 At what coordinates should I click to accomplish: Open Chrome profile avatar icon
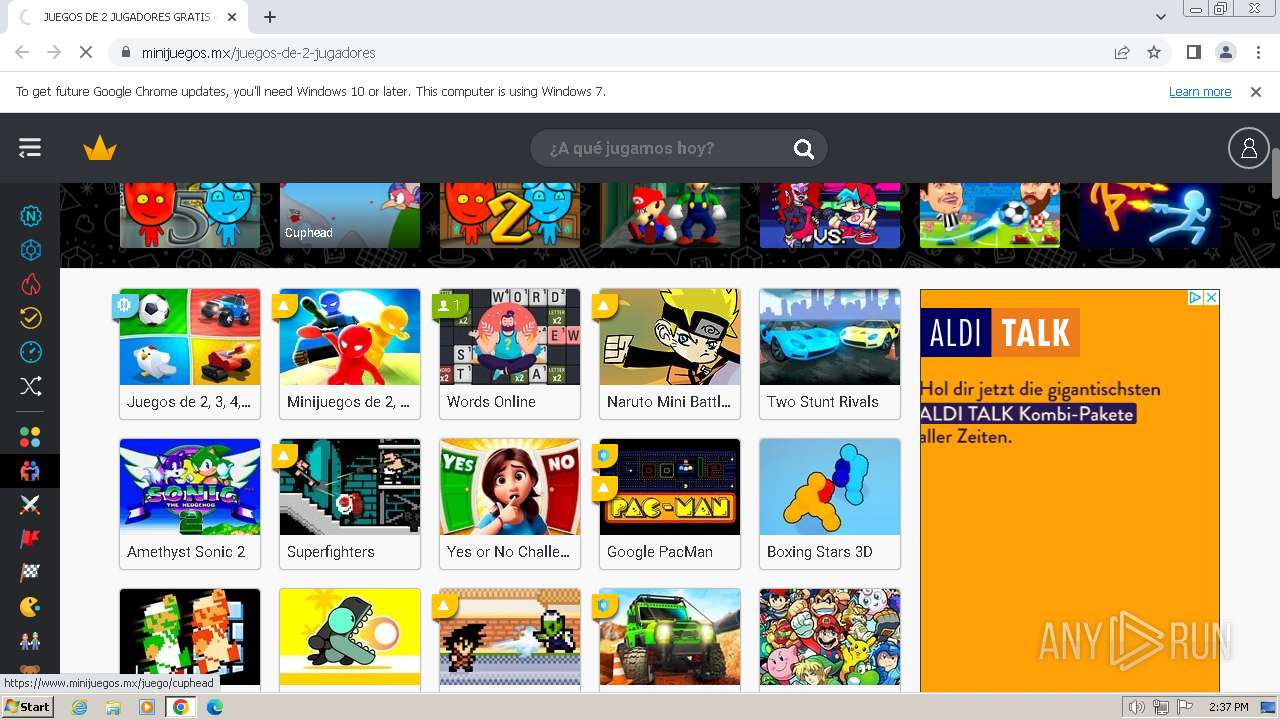pos(1225,52)
